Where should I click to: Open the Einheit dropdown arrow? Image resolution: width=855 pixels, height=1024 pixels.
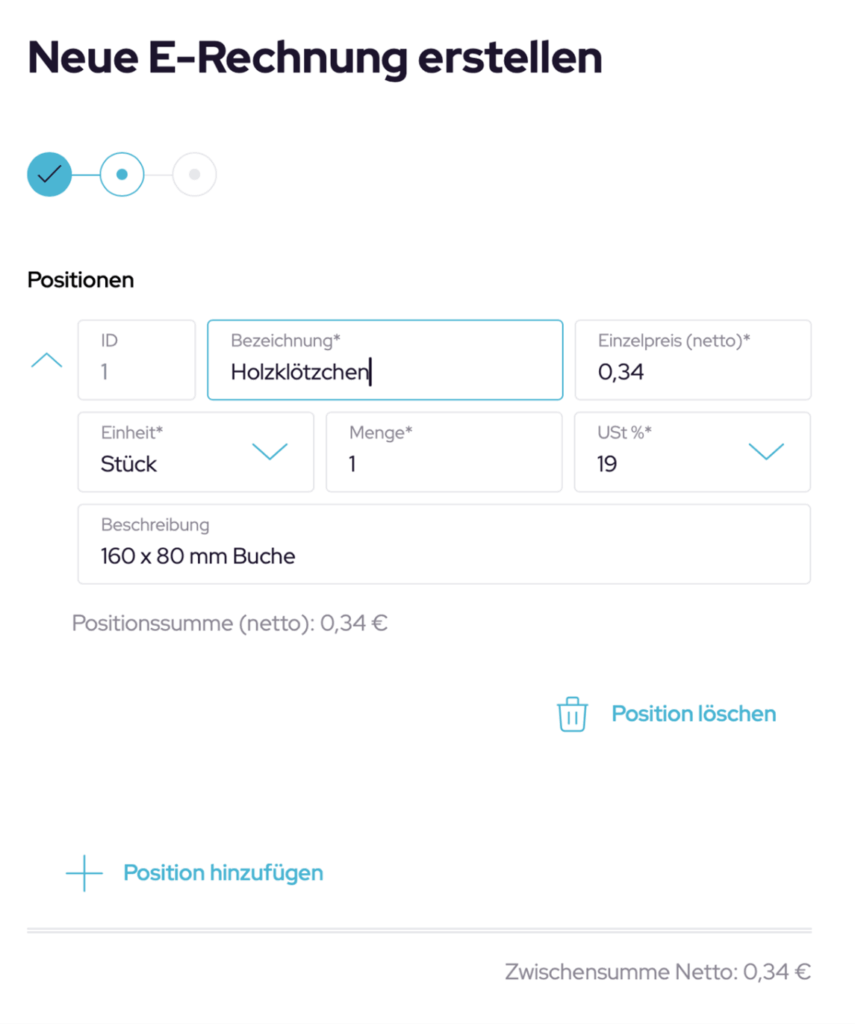(x=270, y=452)
